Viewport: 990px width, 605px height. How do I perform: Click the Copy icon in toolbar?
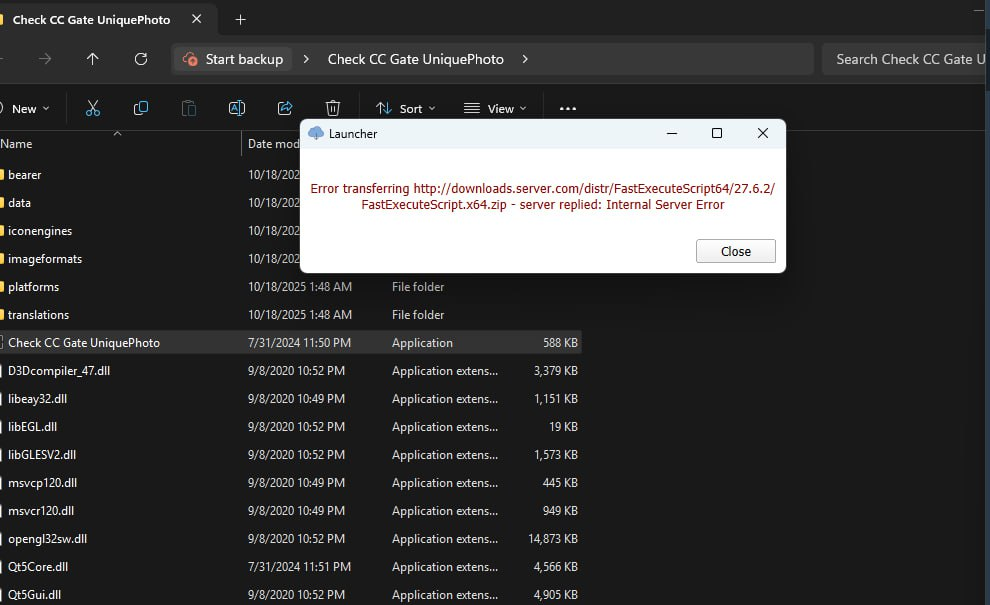(x=141, y=108)
